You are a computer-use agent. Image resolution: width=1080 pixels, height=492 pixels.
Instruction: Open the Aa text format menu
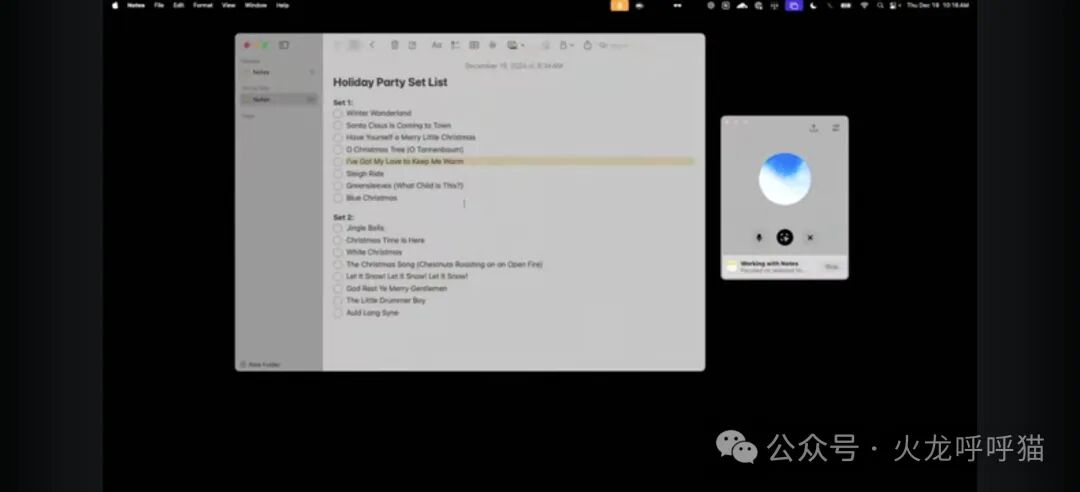(437, 45)
